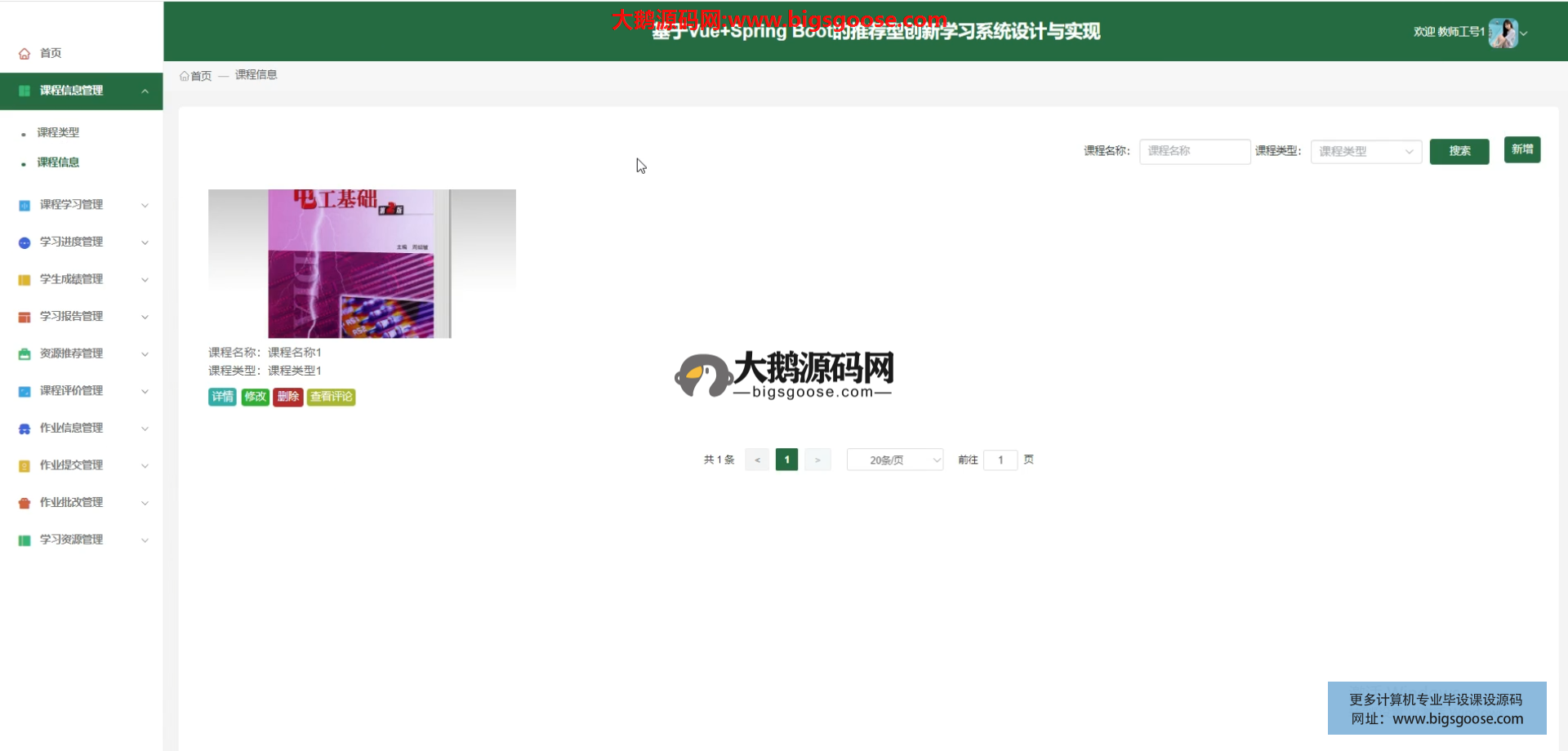Open the 课程类型 filter dropdown
Screen dimensions: 1568x751
[x=1365, y=152]
